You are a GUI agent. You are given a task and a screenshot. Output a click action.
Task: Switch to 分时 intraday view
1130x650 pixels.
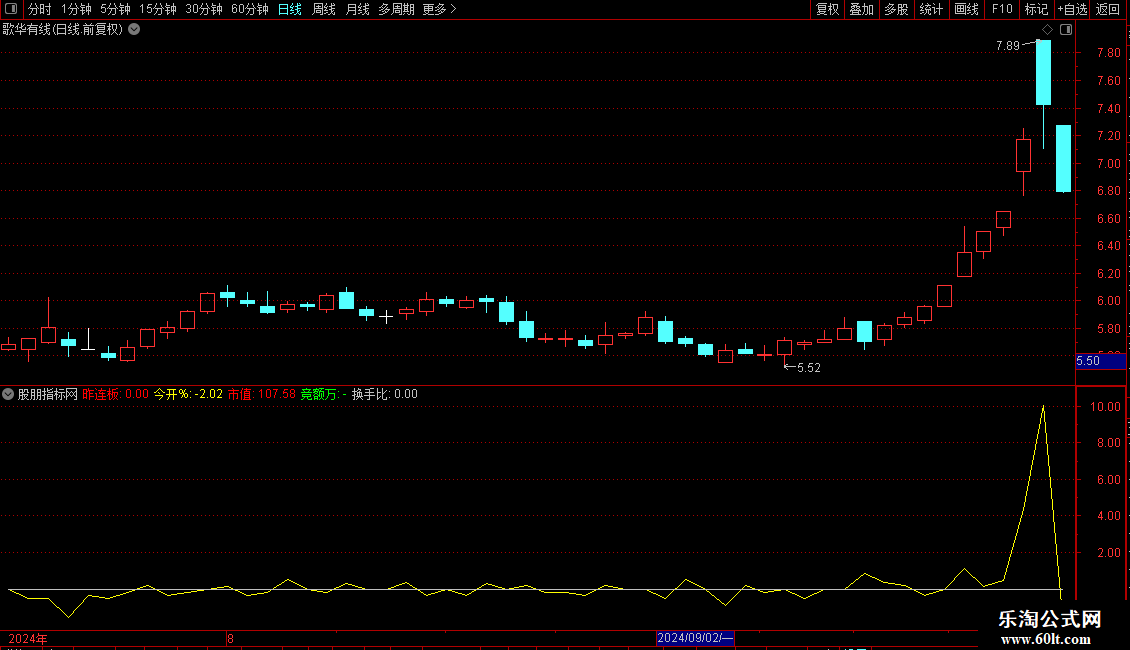tap(40, 9)
